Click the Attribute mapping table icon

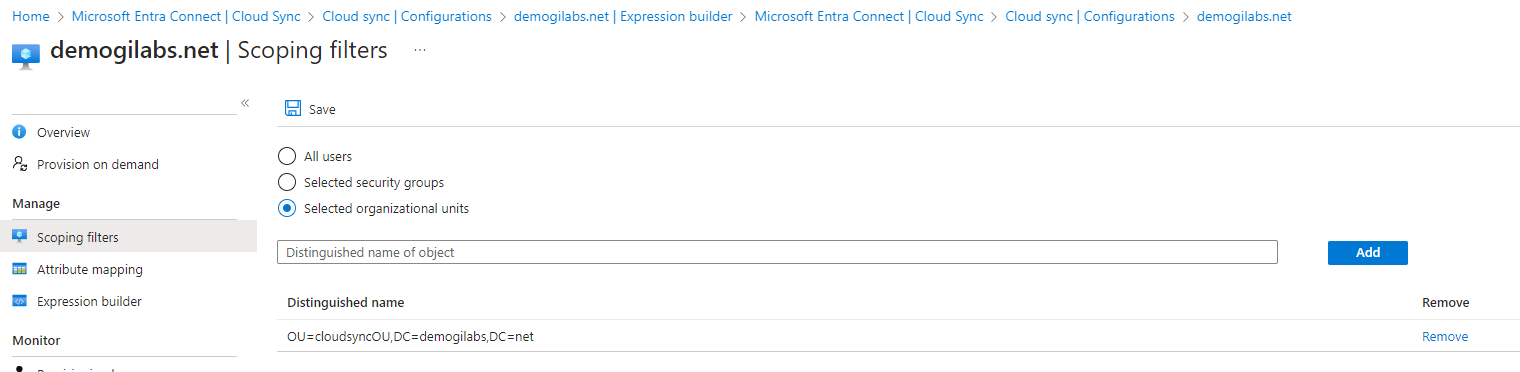19,269
